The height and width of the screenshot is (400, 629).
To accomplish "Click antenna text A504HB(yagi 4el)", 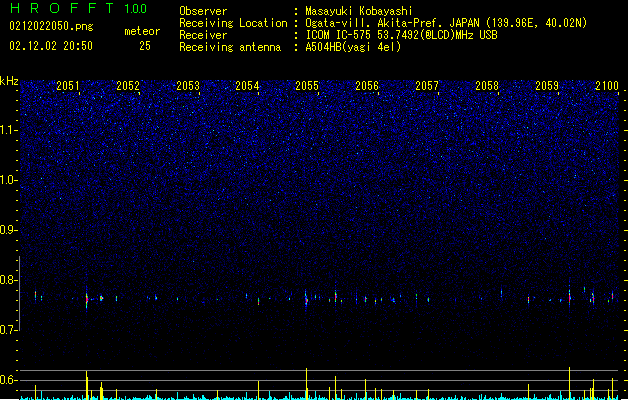I will (353, 47).
